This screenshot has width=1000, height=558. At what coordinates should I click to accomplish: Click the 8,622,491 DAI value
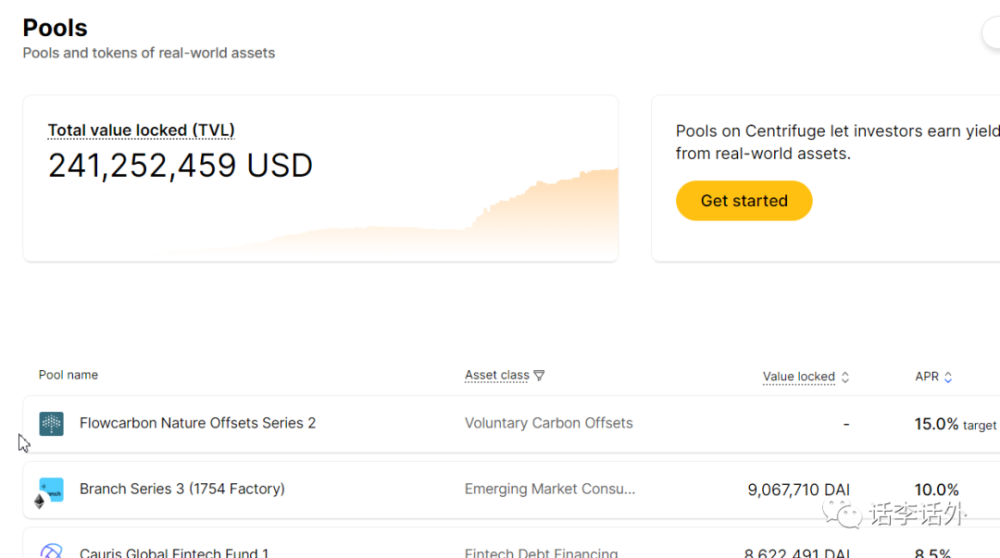coord(797,553)
